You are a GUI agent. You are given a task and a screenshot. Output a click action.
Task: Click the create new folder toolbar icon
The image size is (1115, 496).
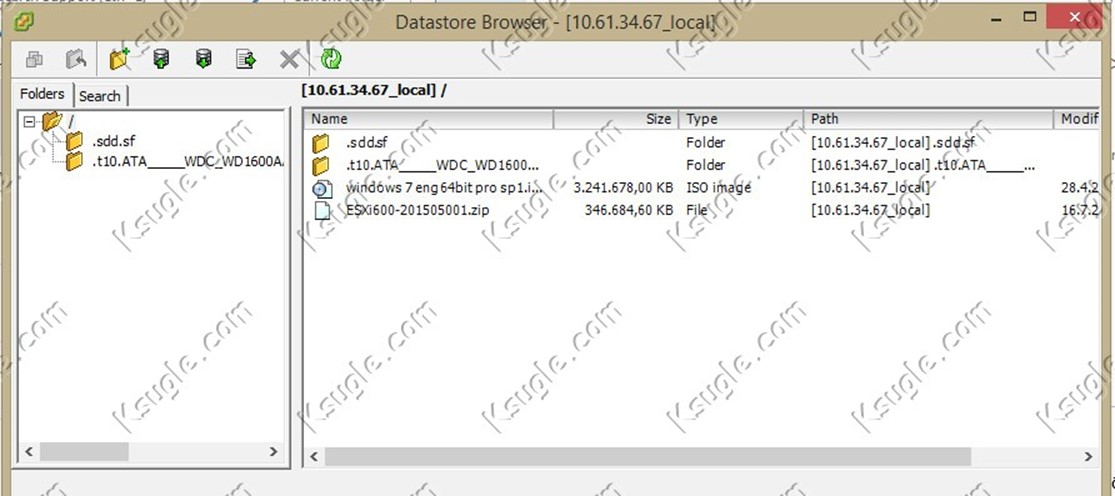(119, 59)
